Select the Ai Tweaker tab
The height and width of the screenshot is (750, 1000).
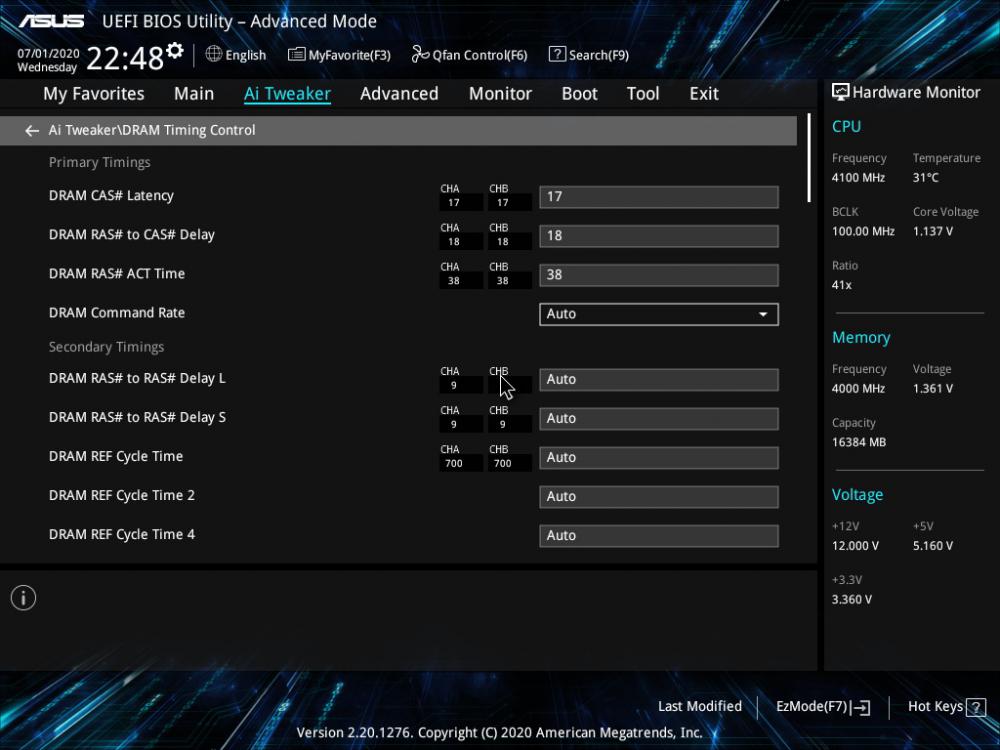pos(287,94)
